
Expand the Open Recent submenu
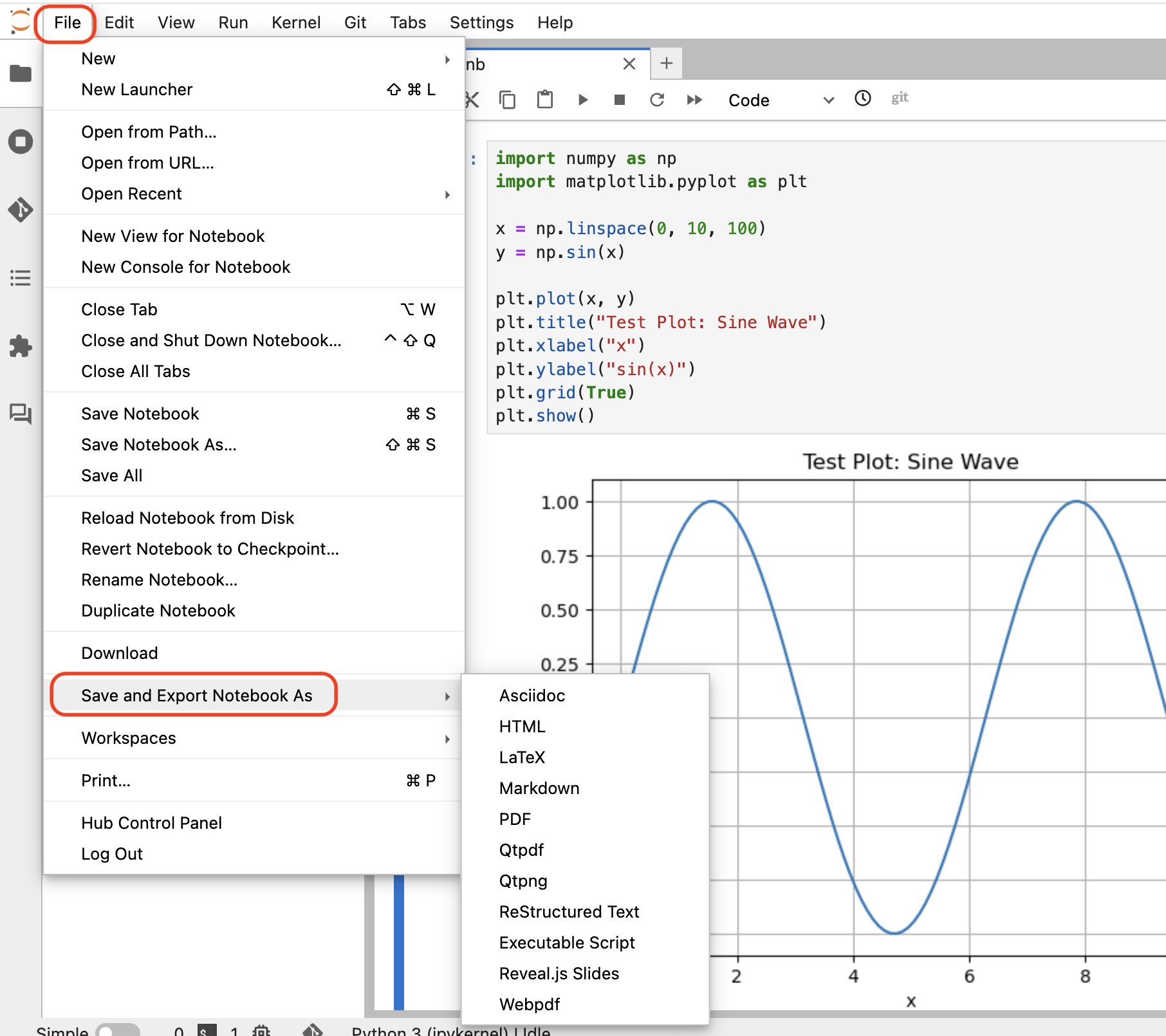pos(254,194)
